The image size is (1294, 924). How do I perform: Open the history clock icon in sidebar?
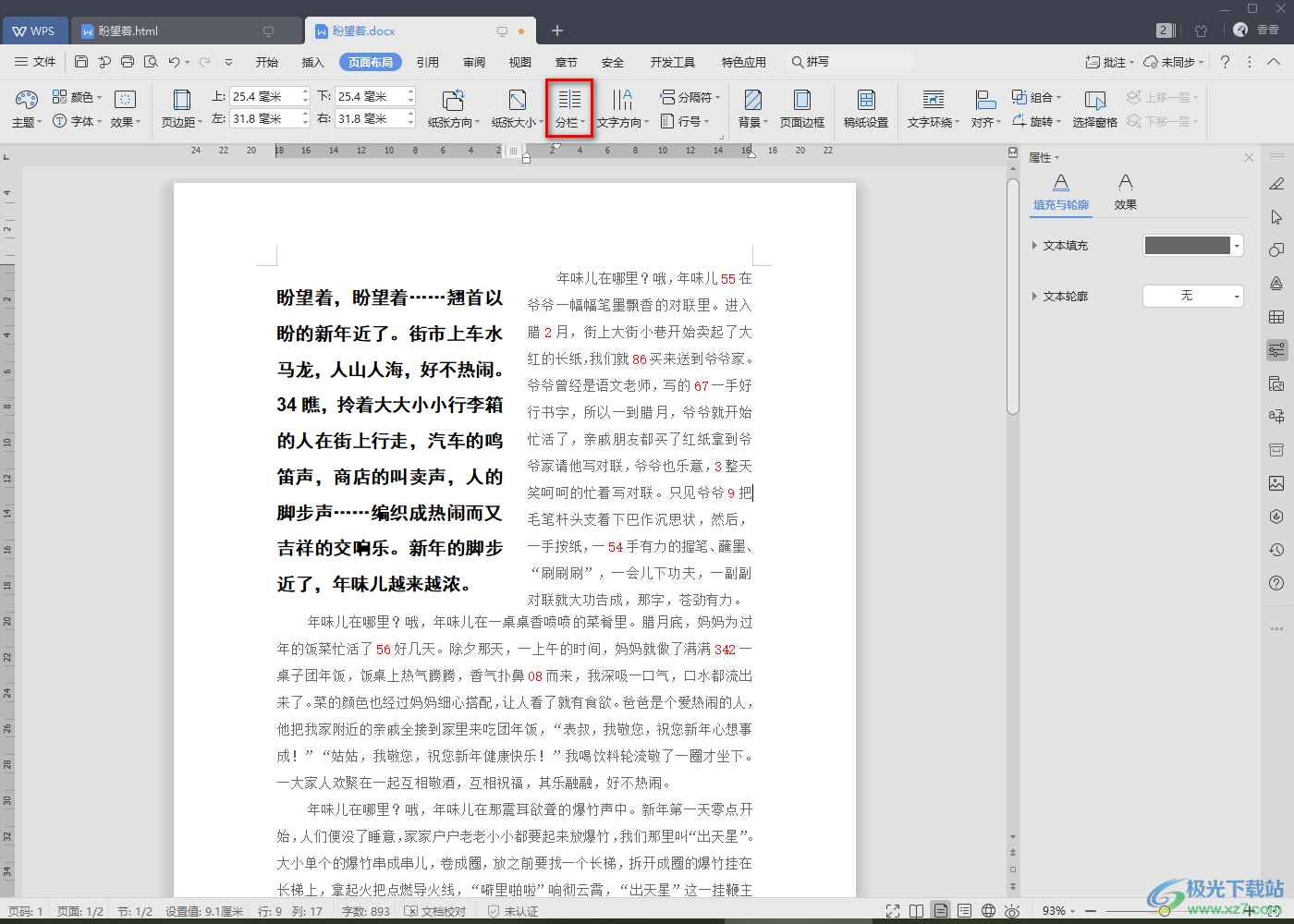1276,550
